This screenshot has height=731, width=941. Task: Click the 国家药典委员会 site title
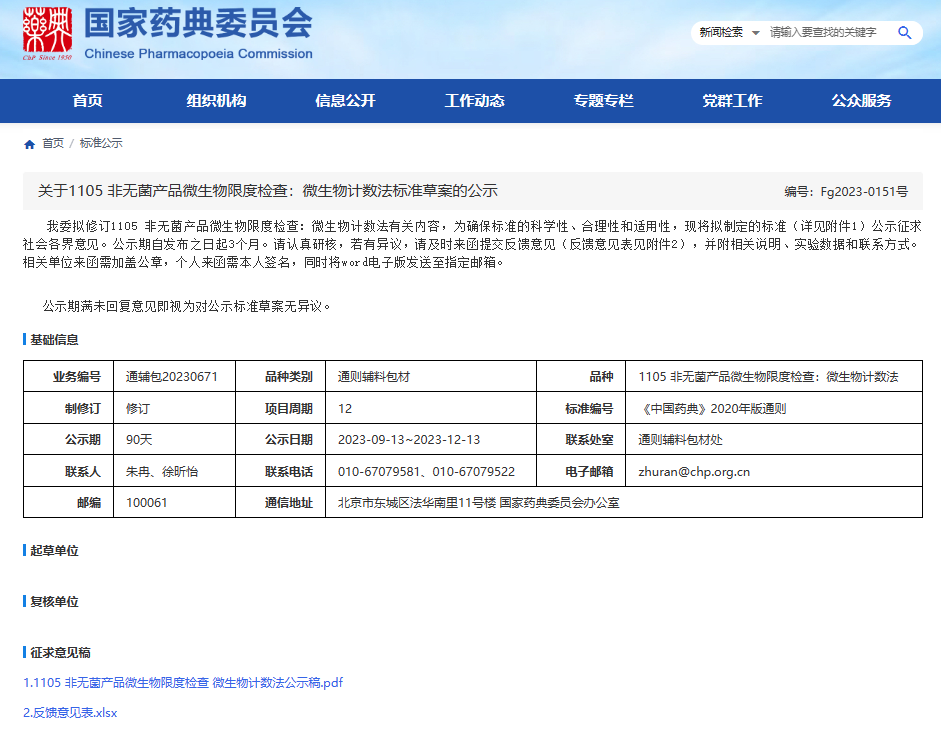[x=199, y=23]
